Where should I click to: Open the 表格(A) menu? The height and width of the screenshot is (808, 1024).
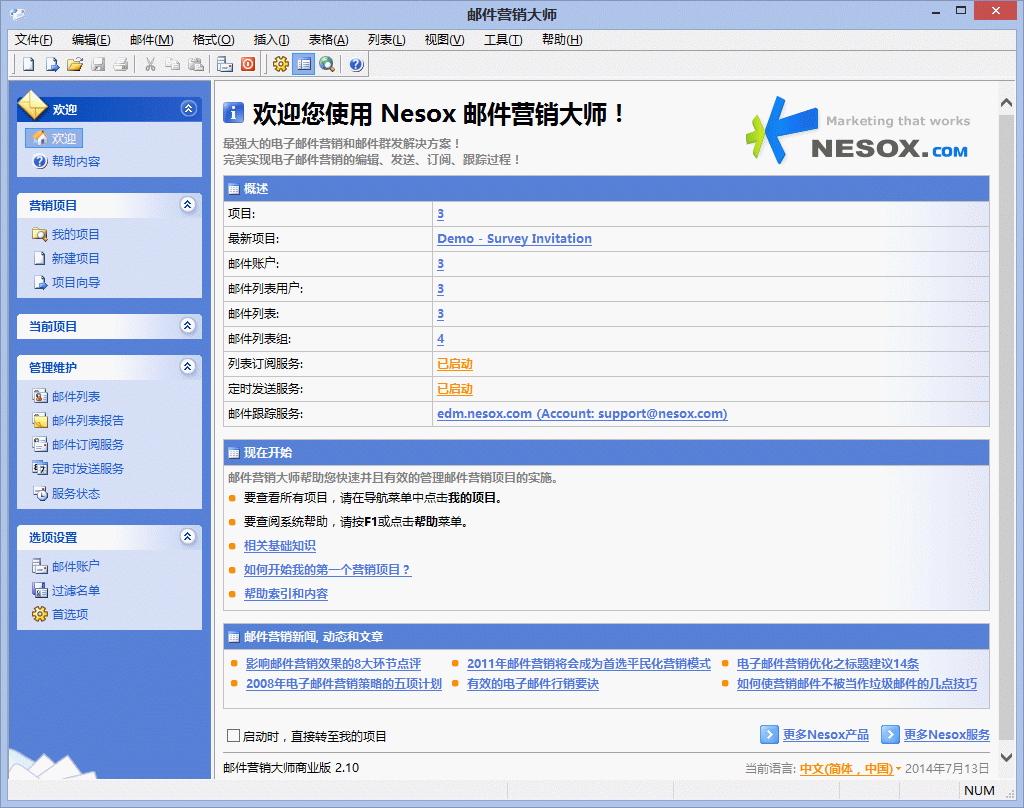coord(328,40)
